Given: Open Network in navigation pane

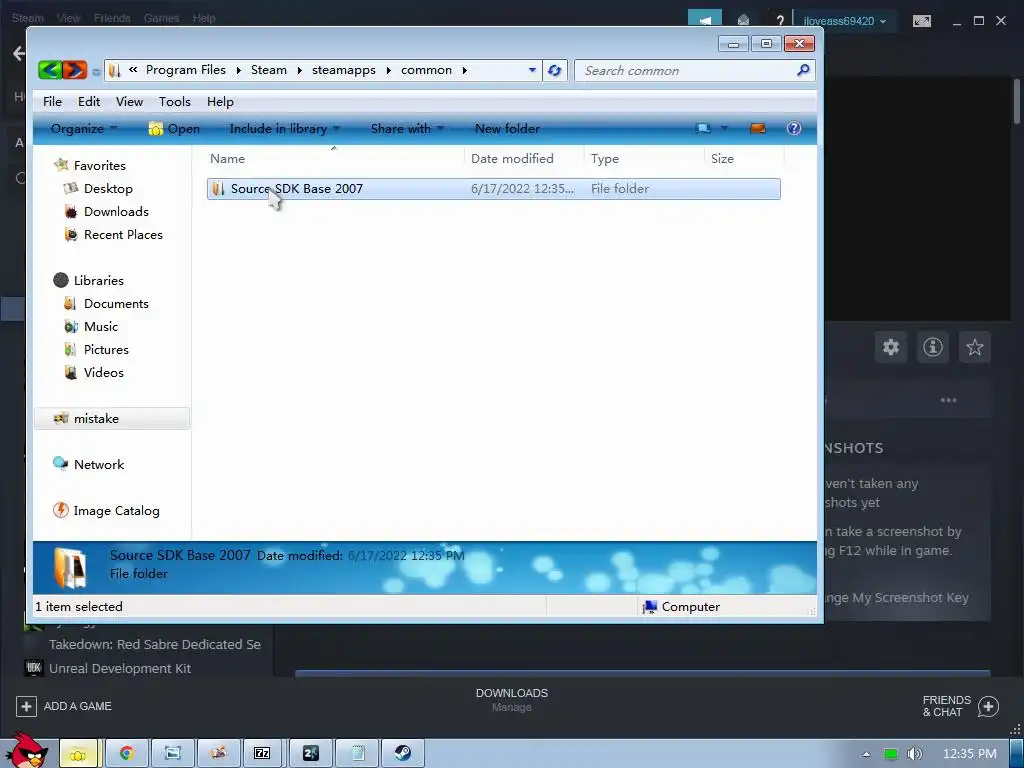Looking at the screenshot, I should click(99, 464).
